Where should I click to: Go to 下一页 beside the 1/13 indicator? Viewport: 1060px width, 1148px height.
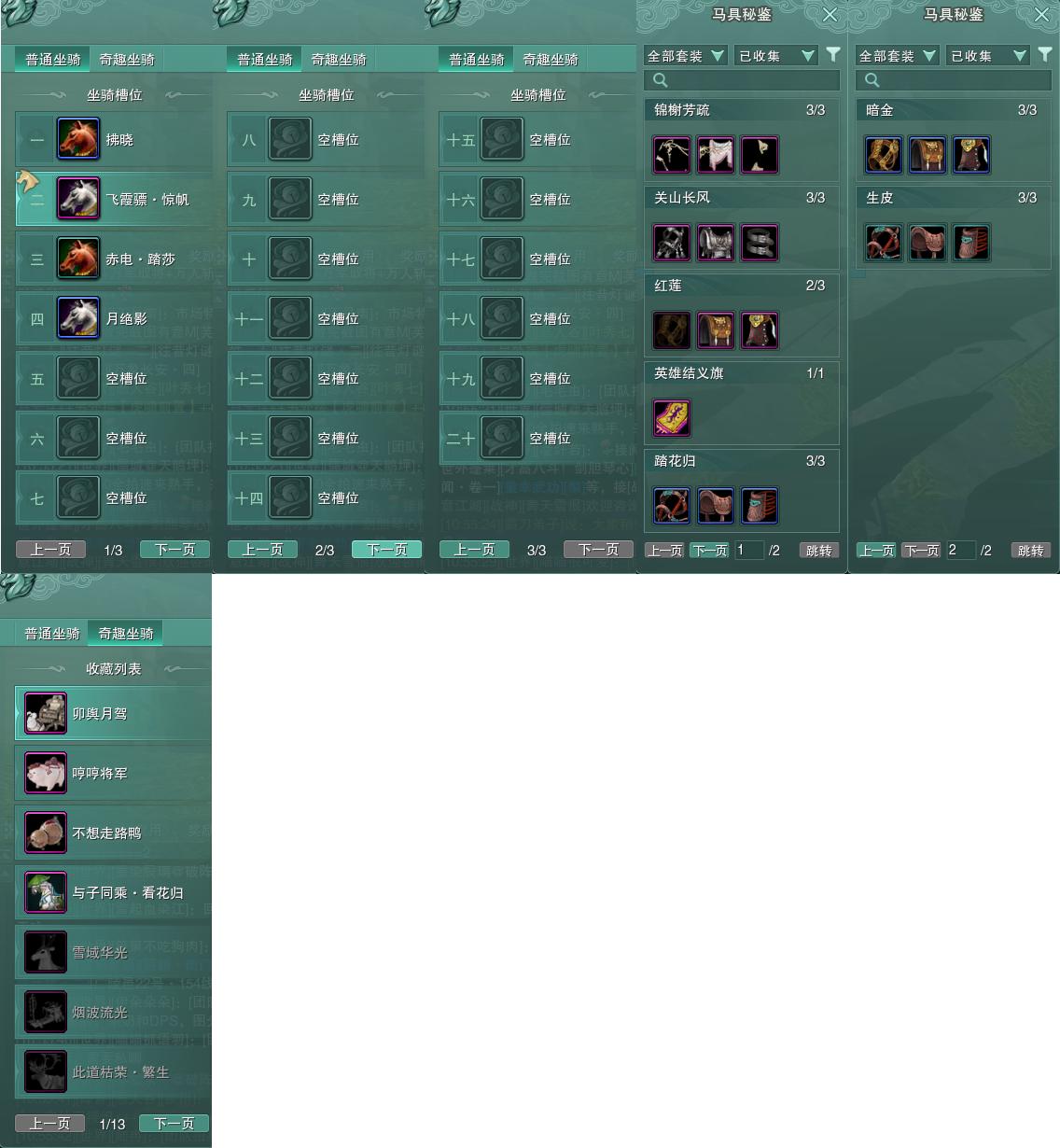[174, 1124]
